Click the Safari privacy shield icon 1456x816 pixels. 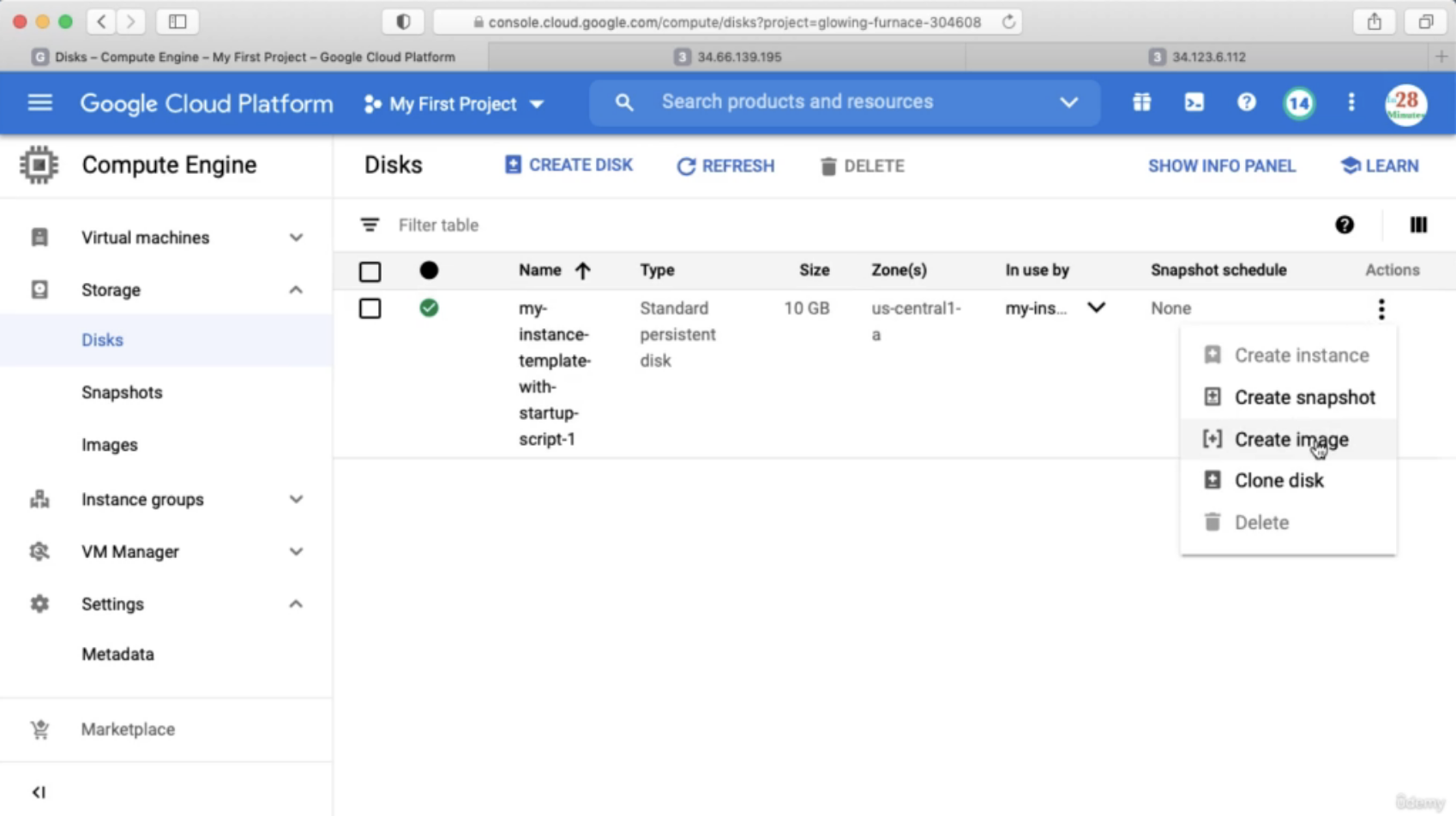click(x=403, y=22)
